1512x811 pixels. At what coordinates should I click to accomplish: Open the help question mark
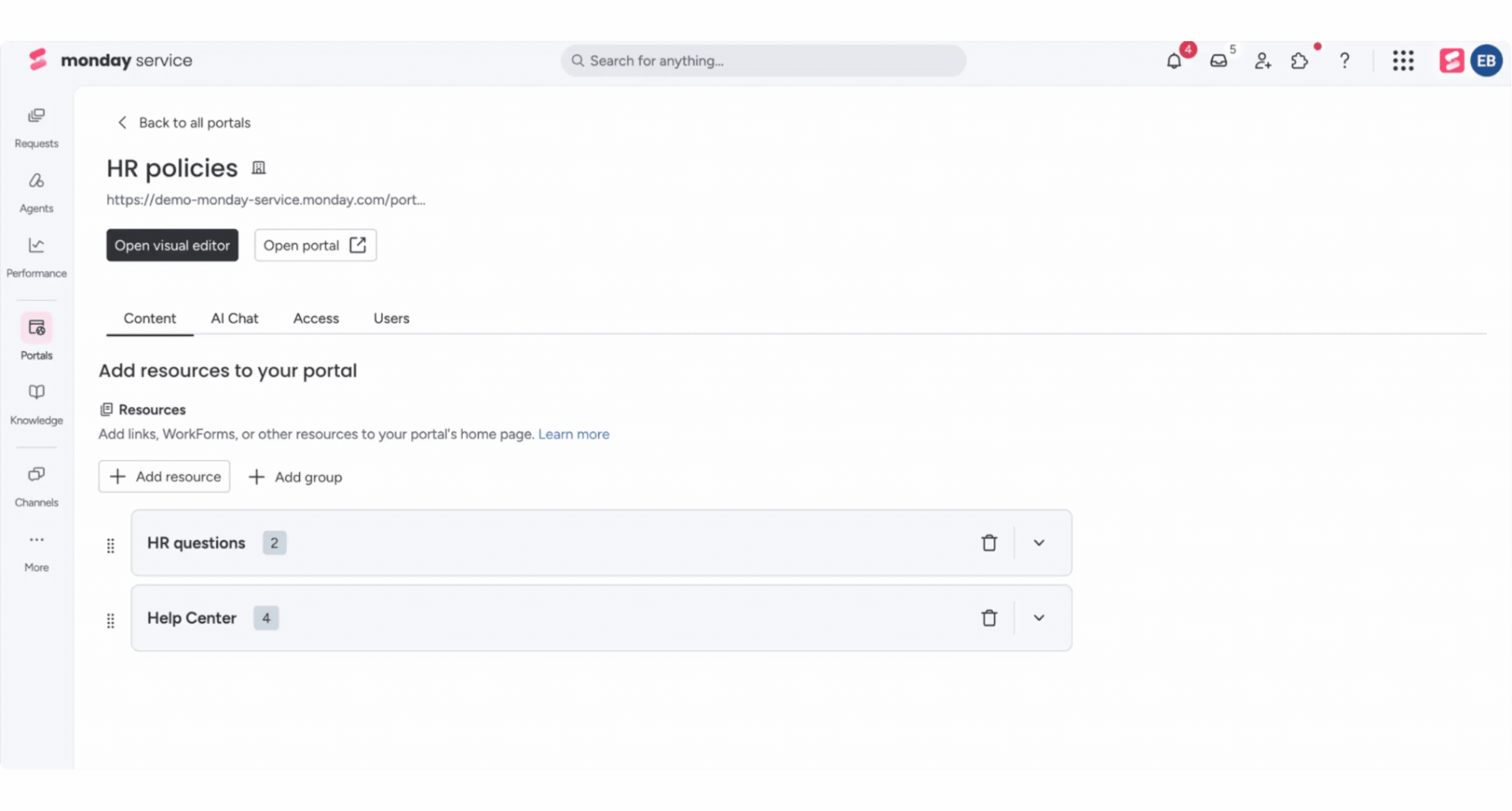point(1345,60)
